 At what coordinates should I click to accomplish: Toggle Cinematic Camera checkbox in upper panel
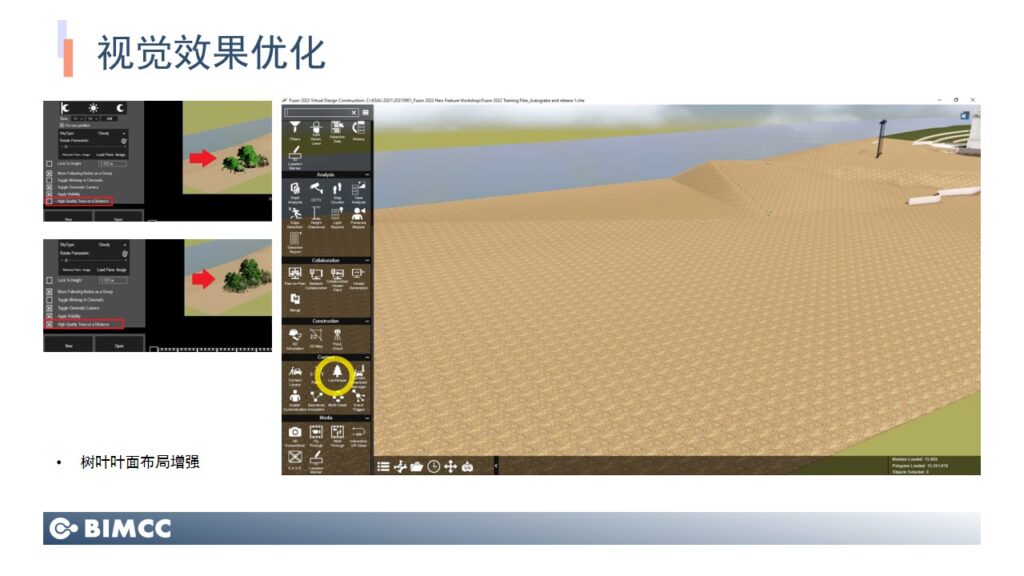click(x=49, y=187)
